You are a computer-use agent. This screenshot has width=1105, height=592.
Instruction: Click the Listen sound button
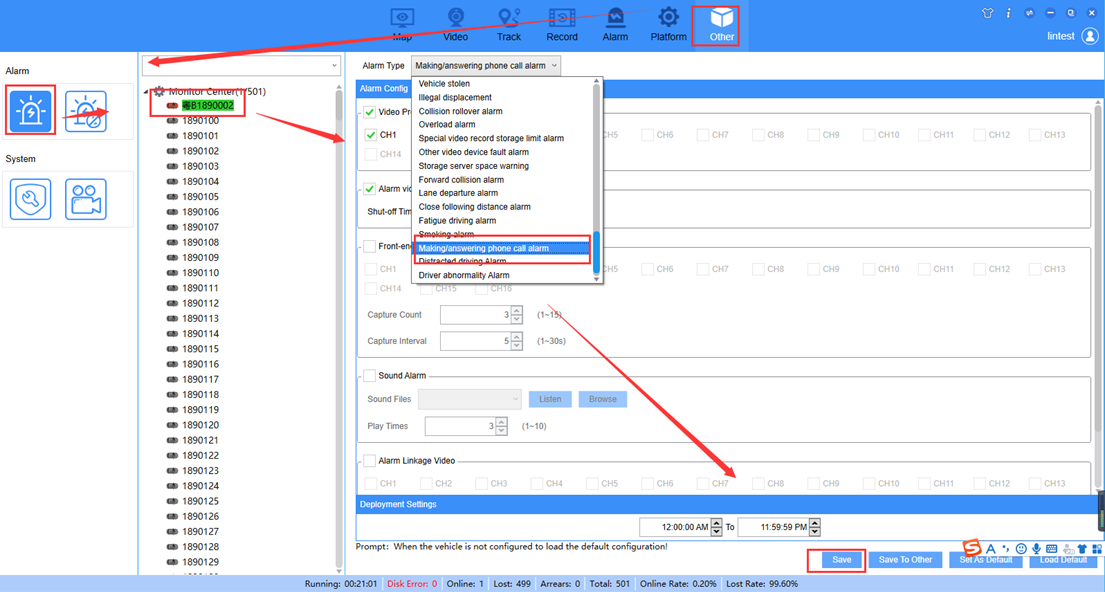[550, 399]
